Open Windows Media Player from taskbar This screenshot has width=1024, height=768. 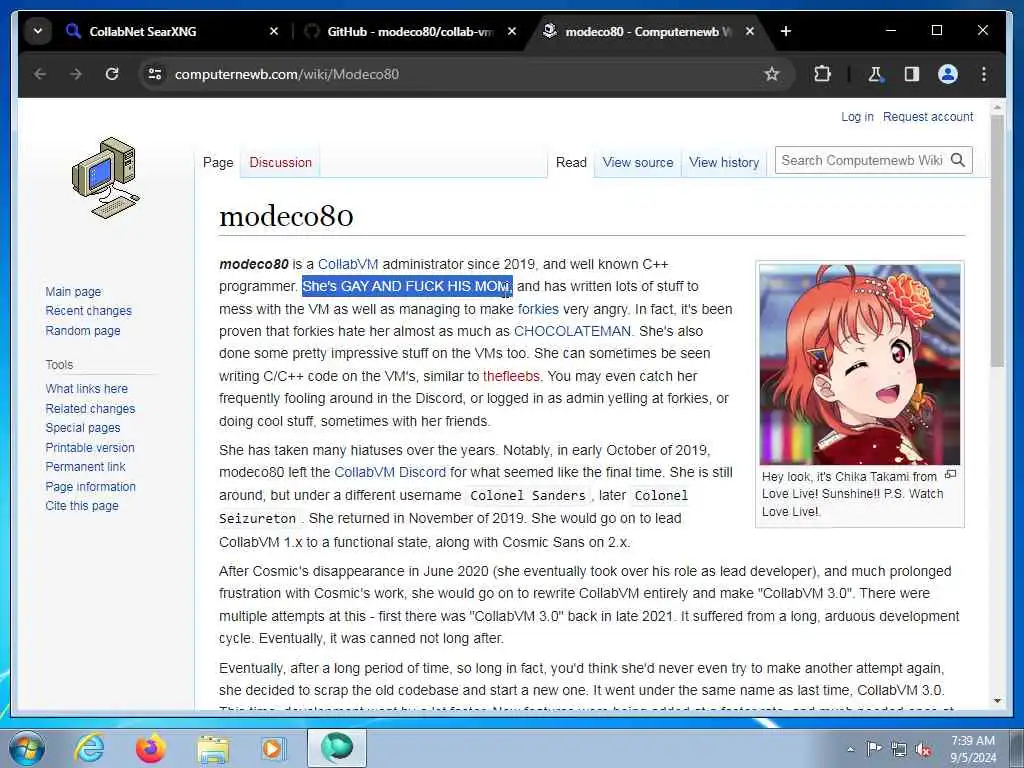point(273,748)
